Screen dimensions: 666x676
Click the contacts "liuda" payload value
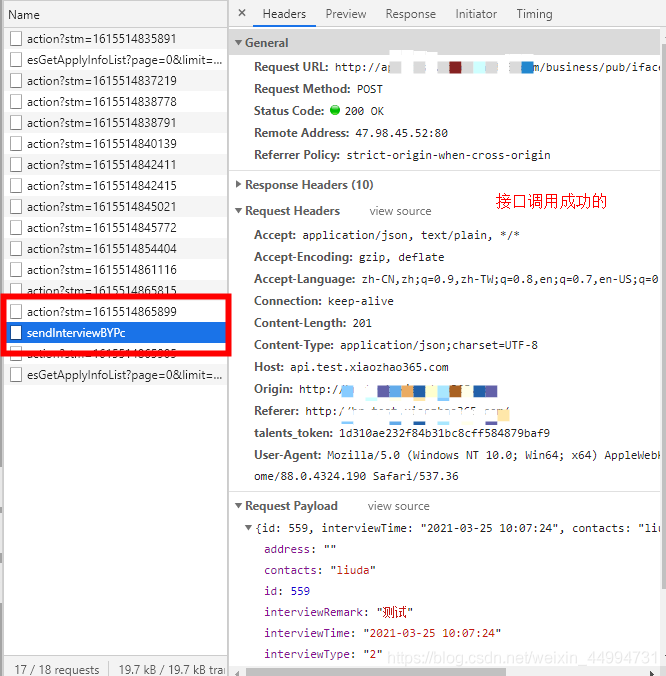tap(353, 570)
